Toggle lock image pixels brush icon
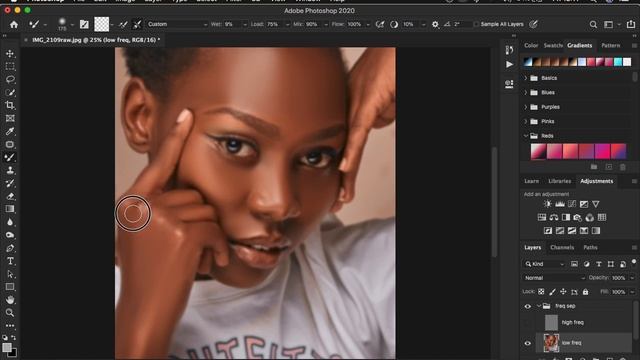Screen dimensions: 640x360 552,292
